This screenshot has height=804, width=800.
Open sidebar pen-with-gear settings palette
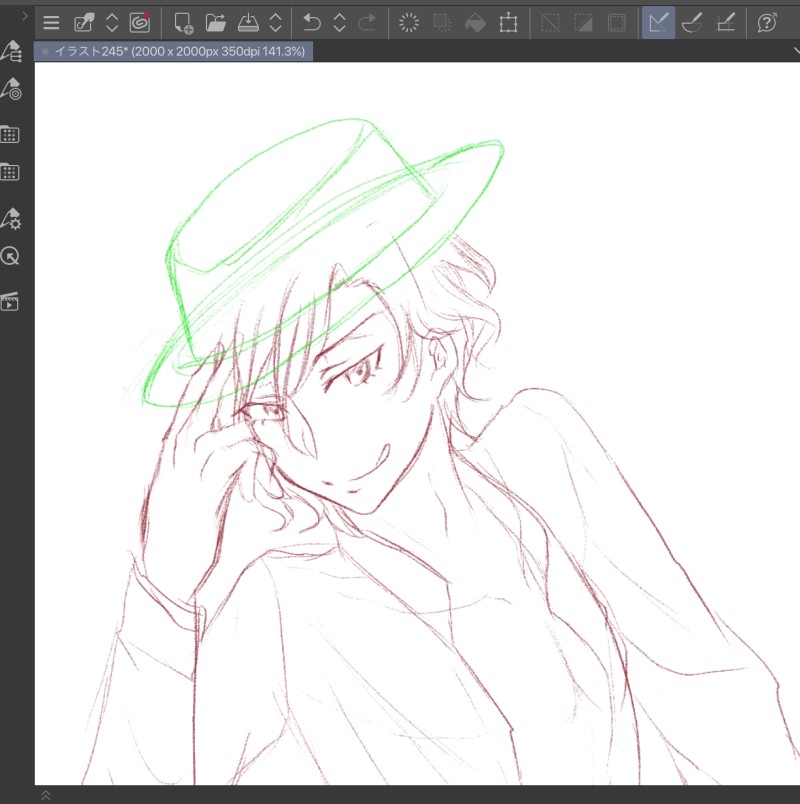(11, 218)
